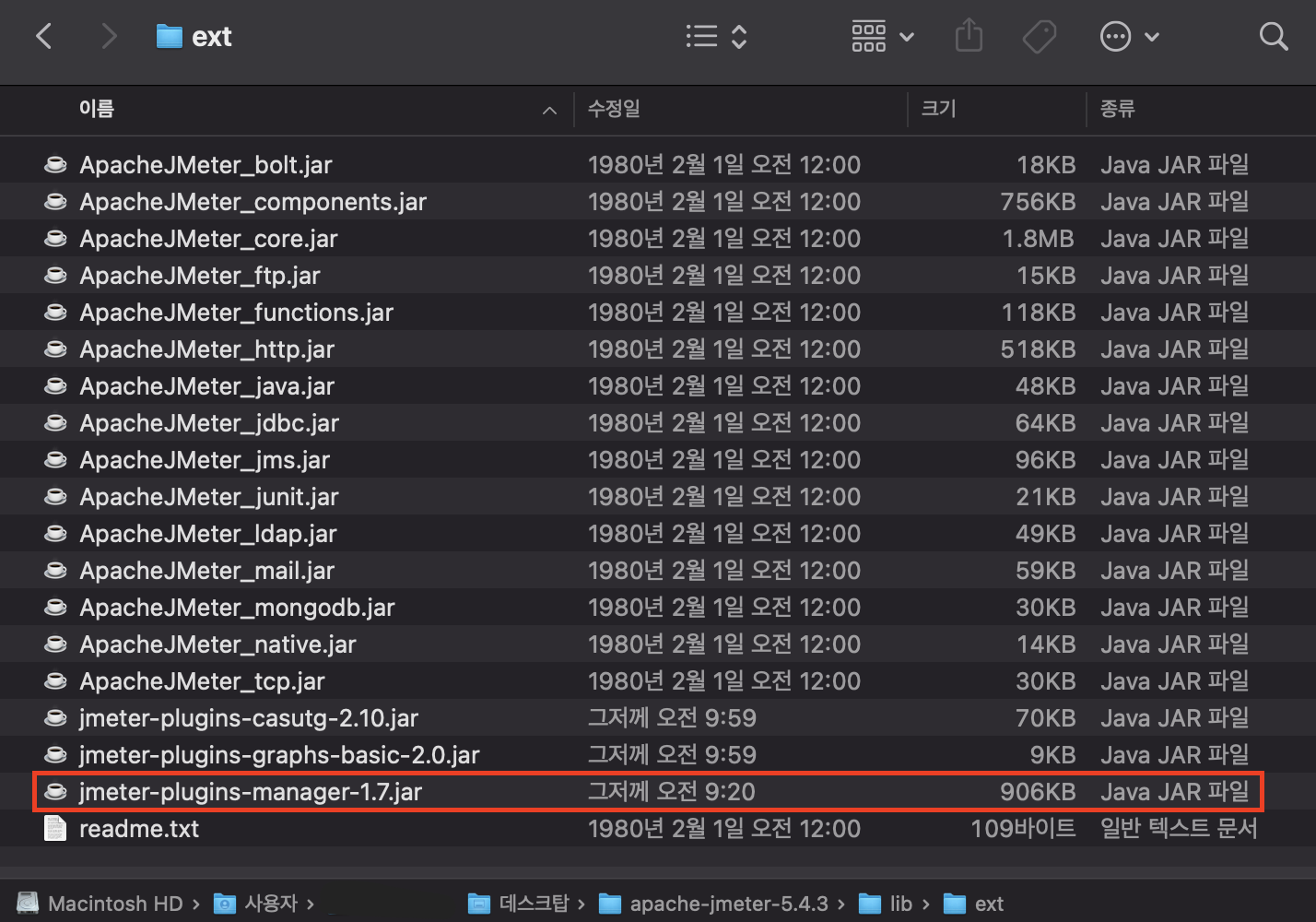1316x922 pixels.
Task: Select the jar icon of ApacheJMeter_ftp.jar
Action: tap(55, 276)
